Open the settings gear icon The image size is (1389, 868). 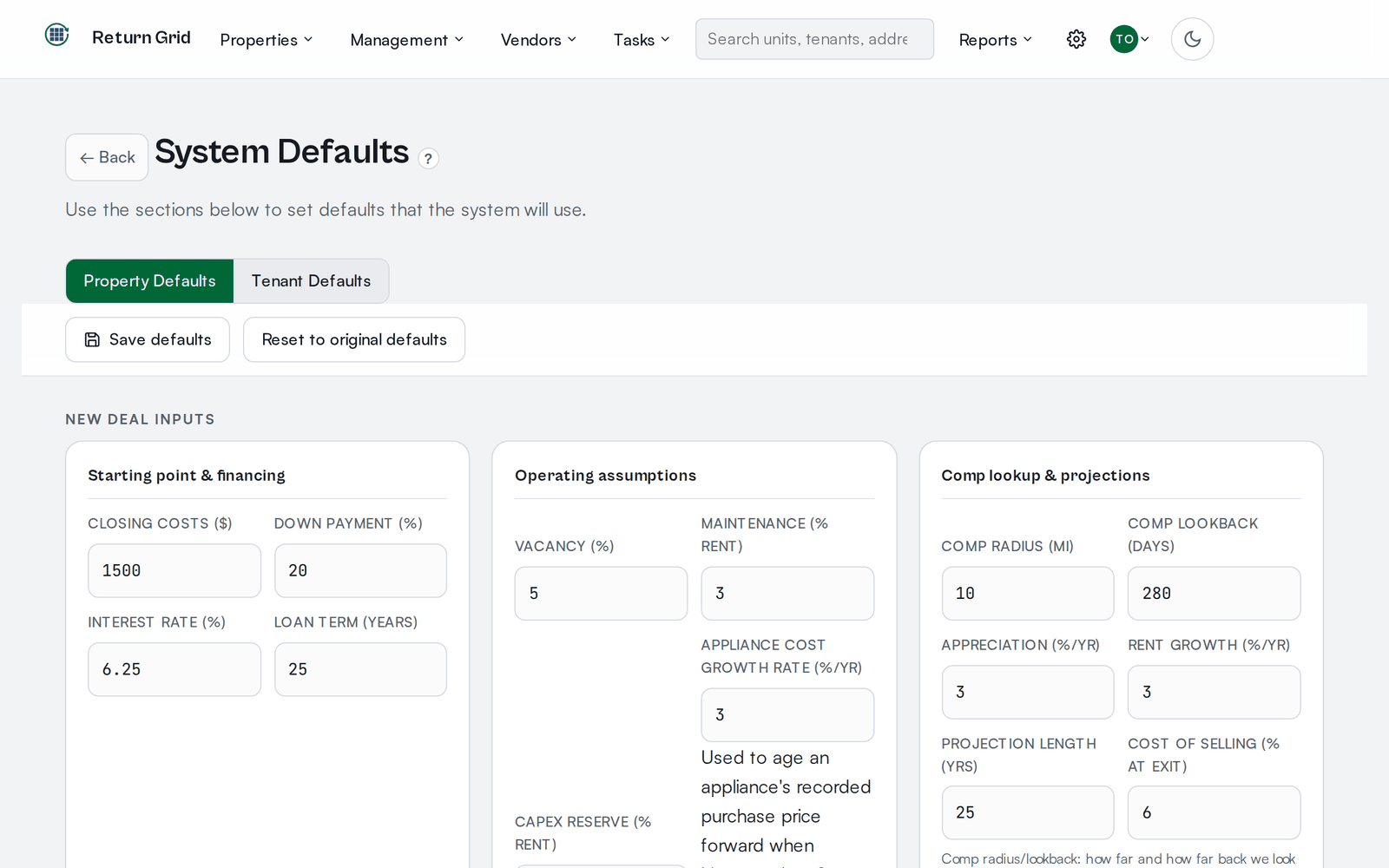1076,39
